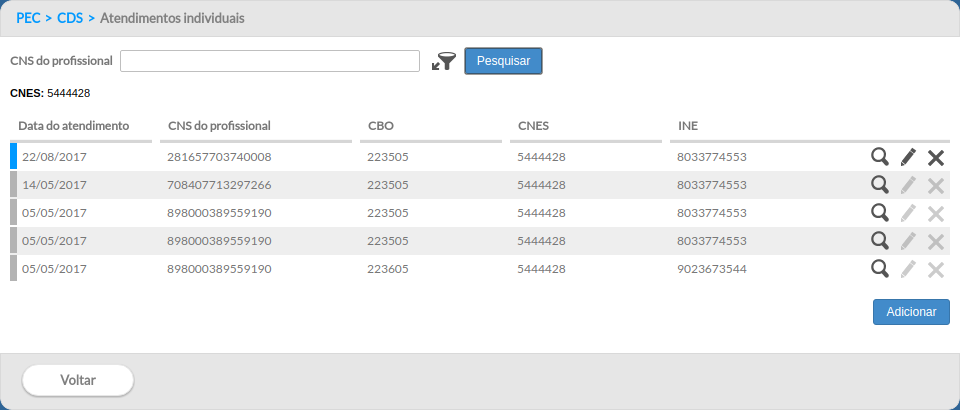Viewport: 960px width, 410px height.
Task: Delete the 22/08/2017 record
Action: click(x=936, y=158)
